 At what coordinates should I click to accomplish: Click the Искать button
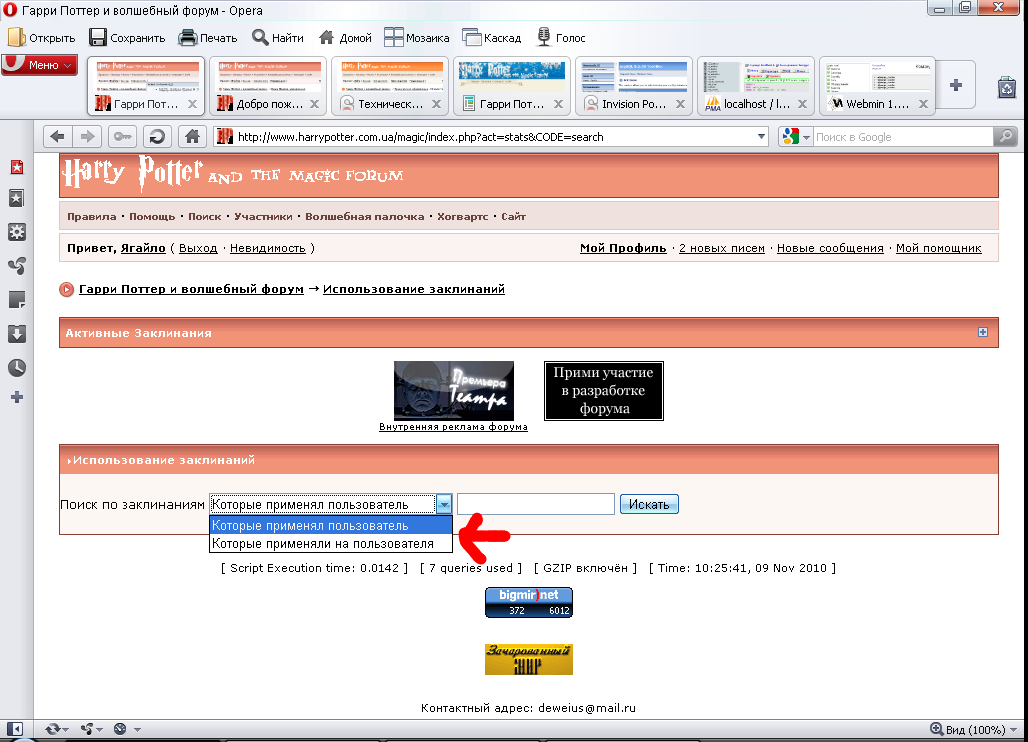pyautogui.click(x=649, y=504)
